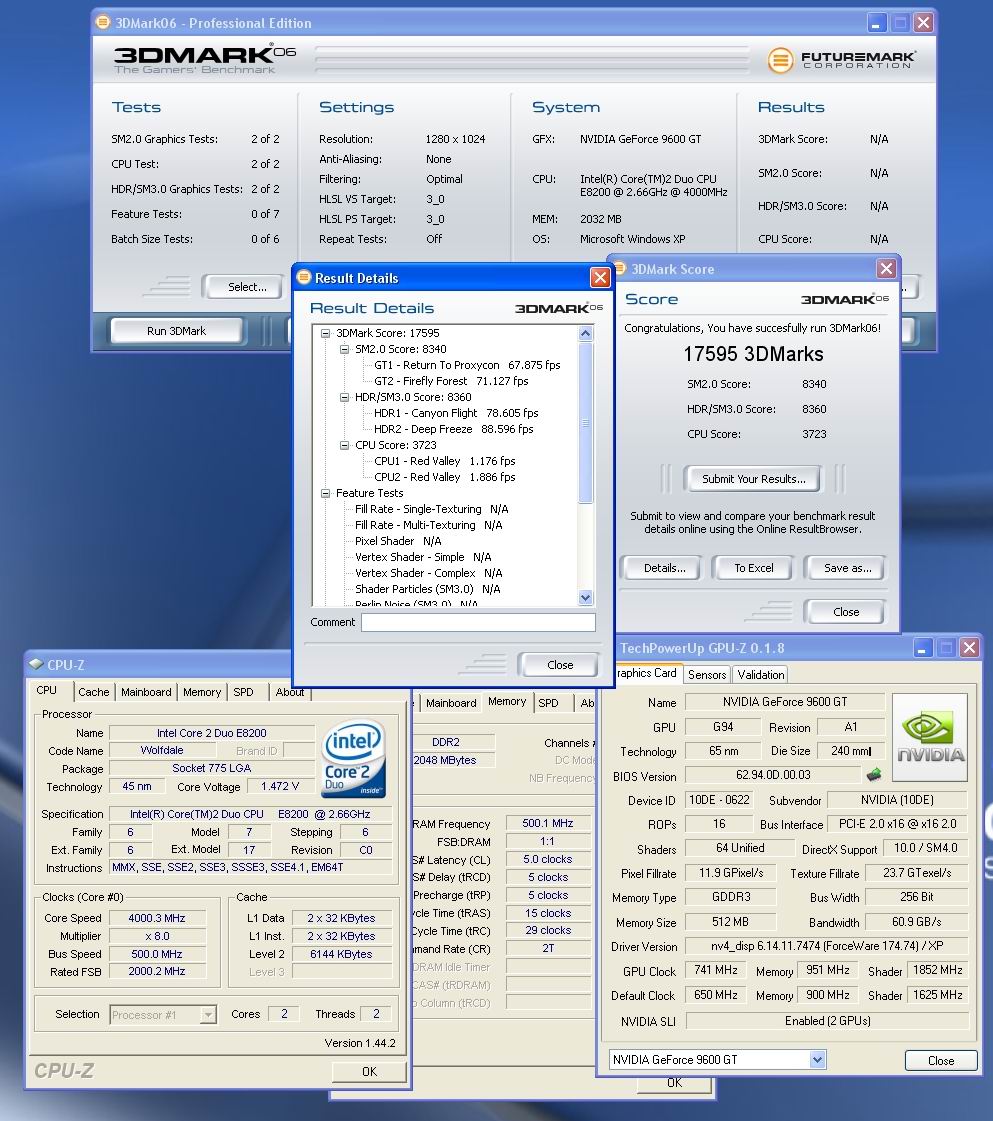Click the Futuremark Corporation logo icon
Image resolution: width=993 pixels, height=1121 pixels.
780,60
